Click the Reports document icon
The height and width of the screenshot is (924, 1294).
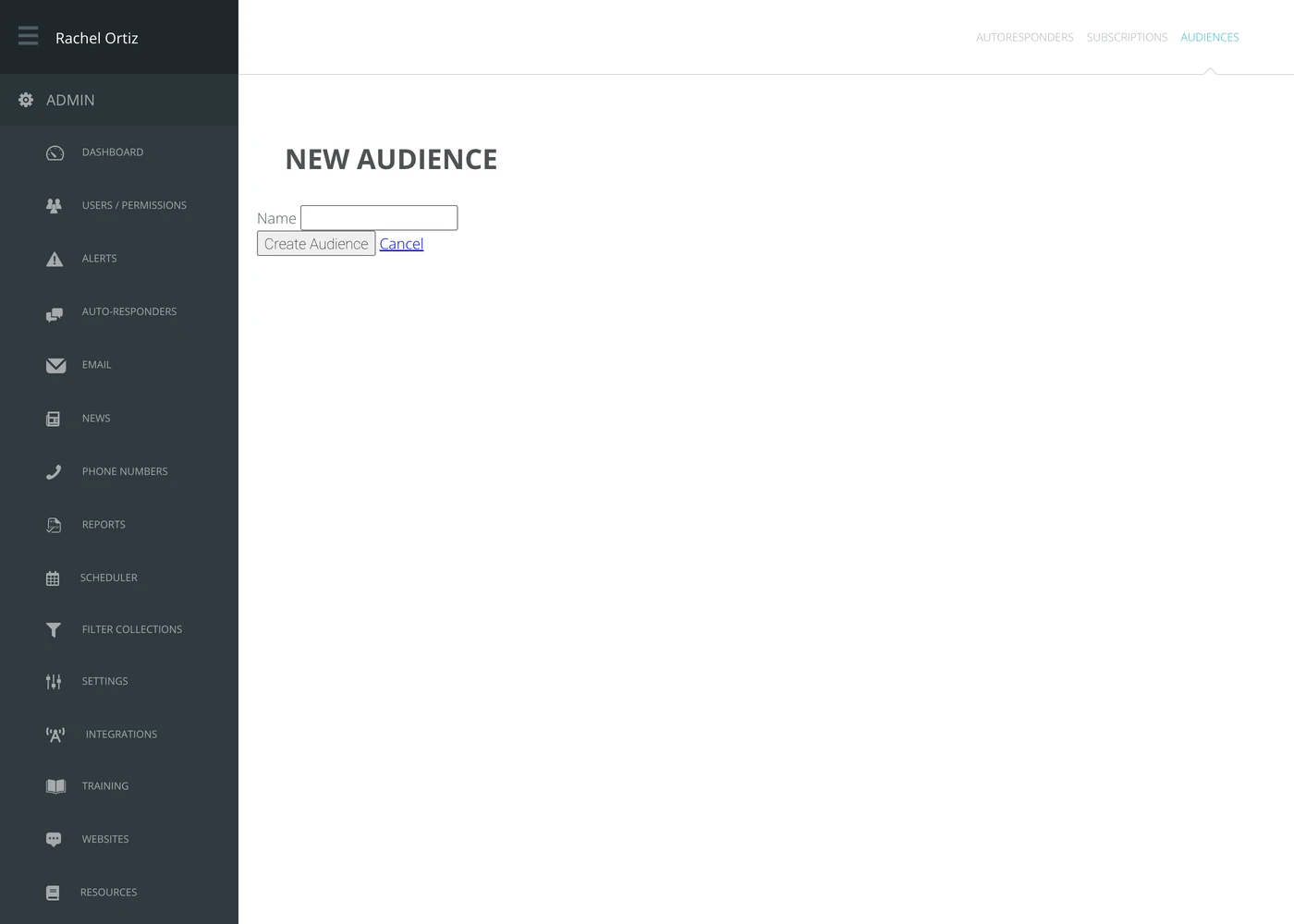pyautogui.click(x=54, y=525)
